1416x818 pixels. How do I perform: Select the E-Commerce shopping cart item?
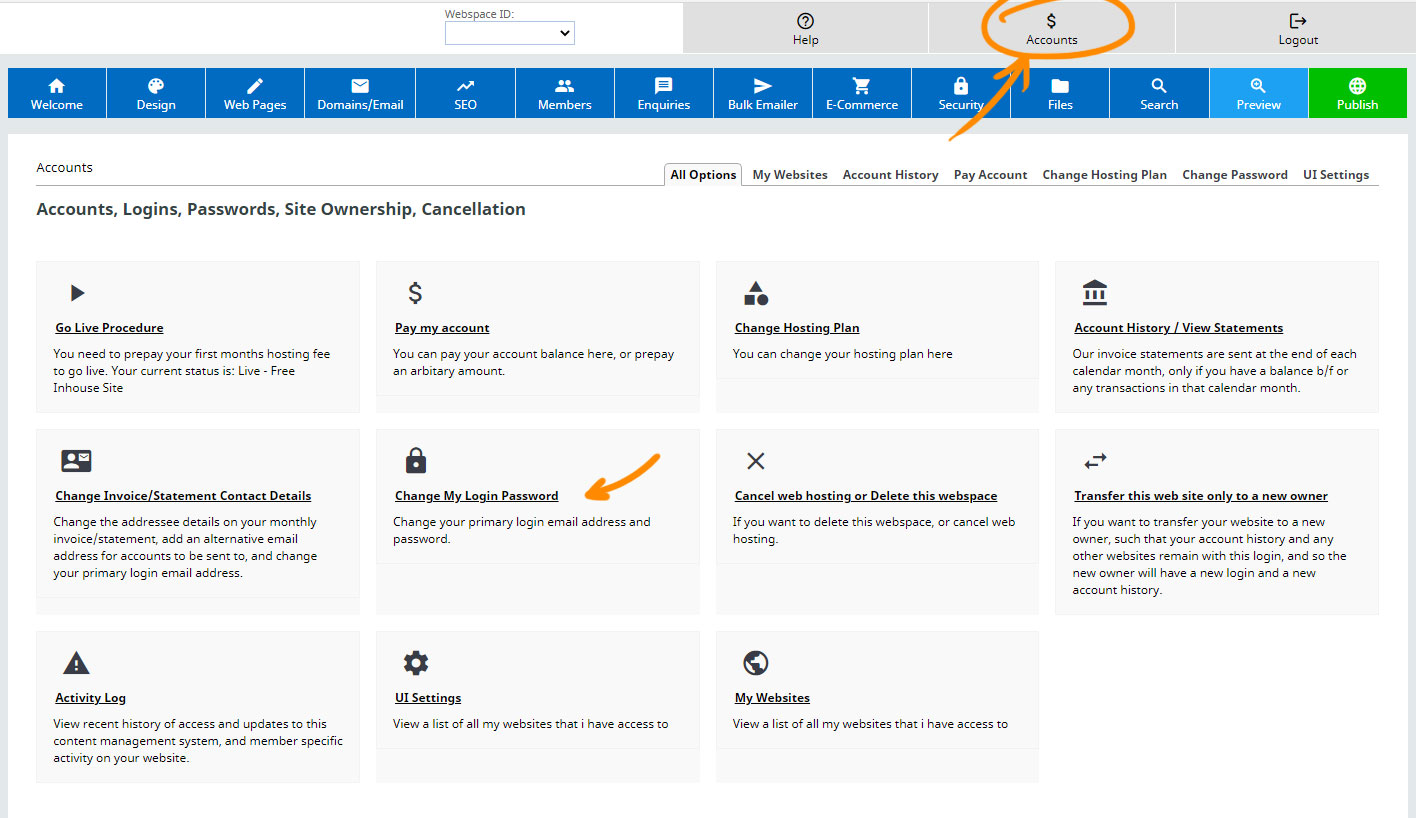[x=862, y=93]
